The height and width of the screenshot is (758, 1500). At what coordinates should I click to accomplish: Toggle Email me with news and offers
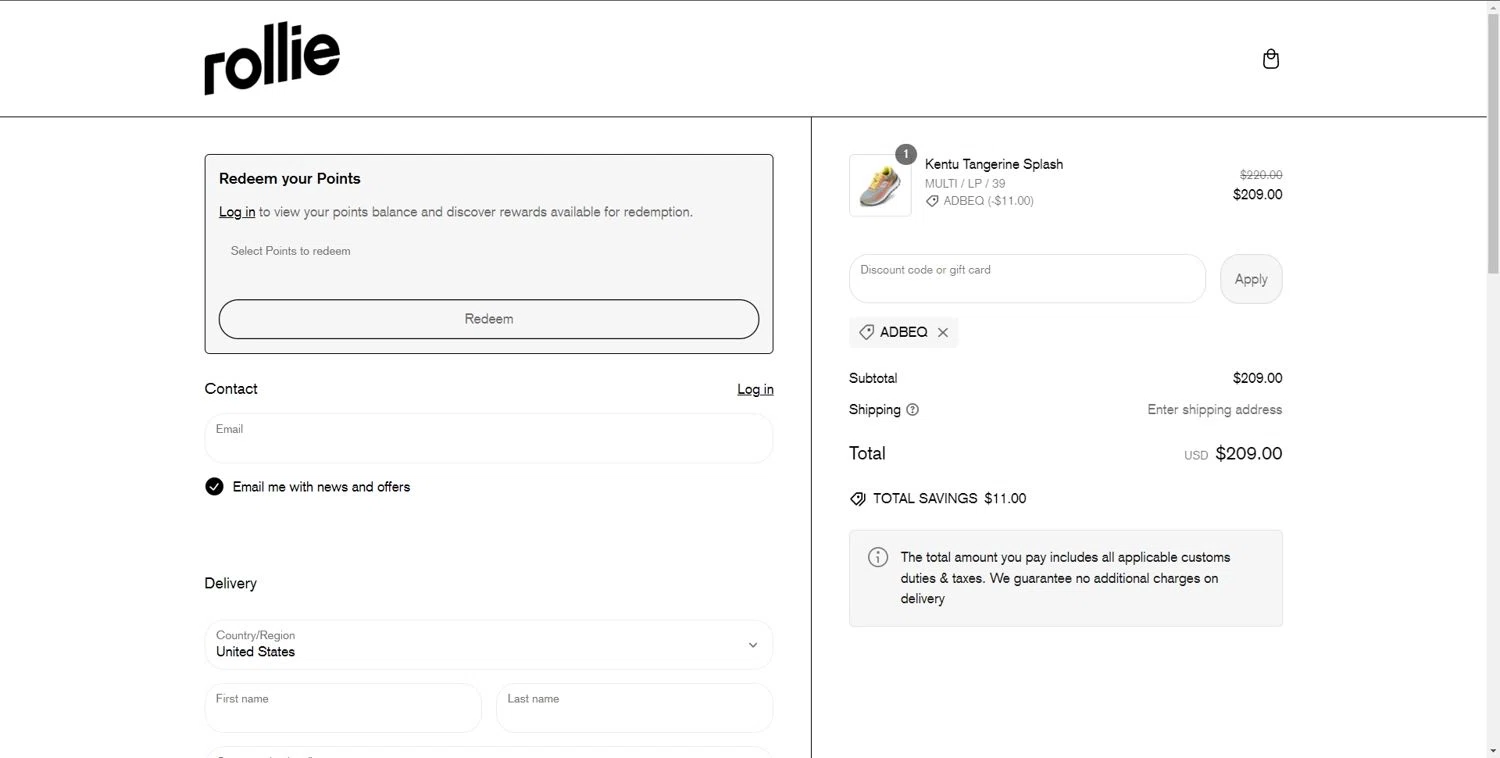click(x=214, y=487)
